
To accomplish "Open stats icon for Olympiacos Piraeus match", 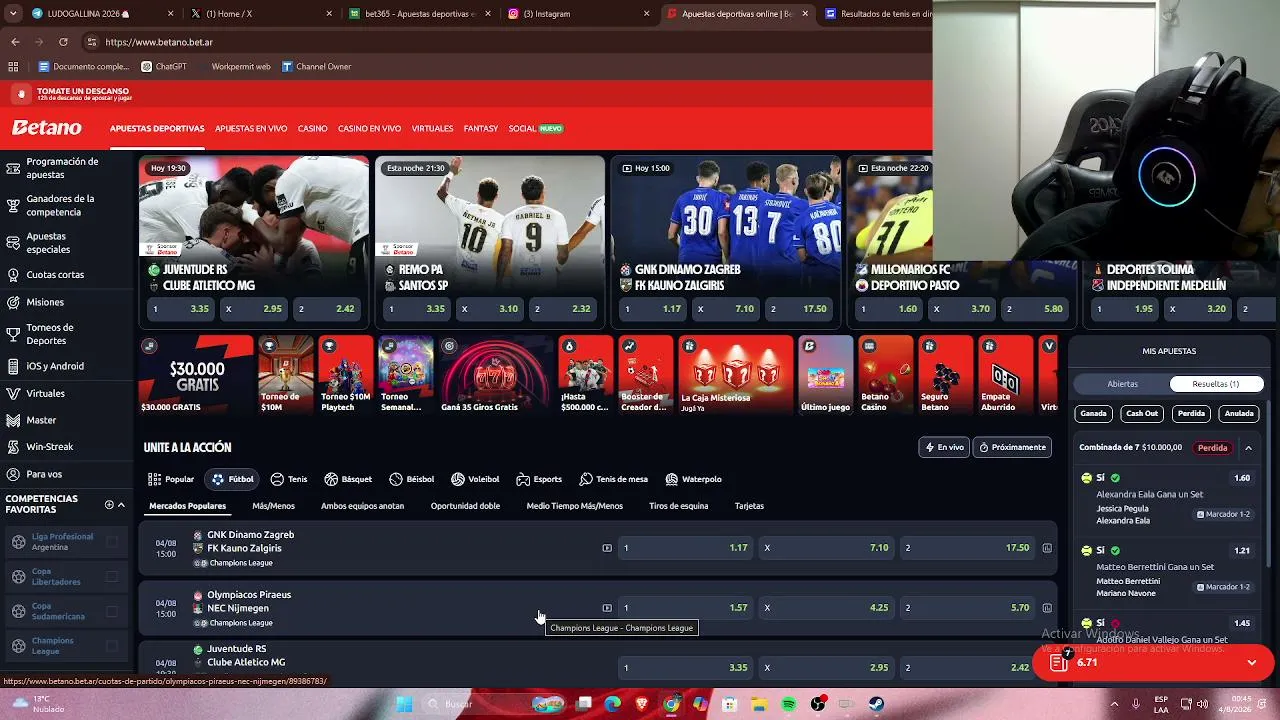I will pos(1047,608).
